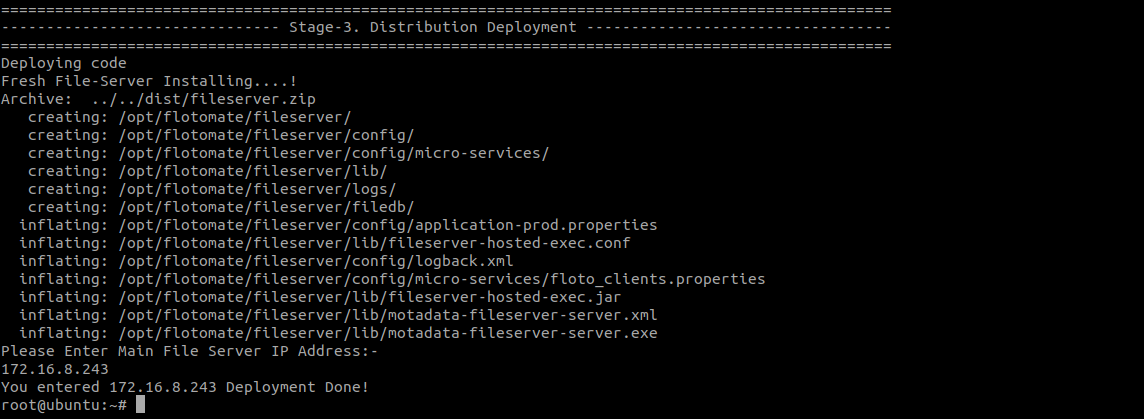Click the creating /opt/flotomate/fileserver/logs/ line

pyautogui.click(x=212, y=189)
